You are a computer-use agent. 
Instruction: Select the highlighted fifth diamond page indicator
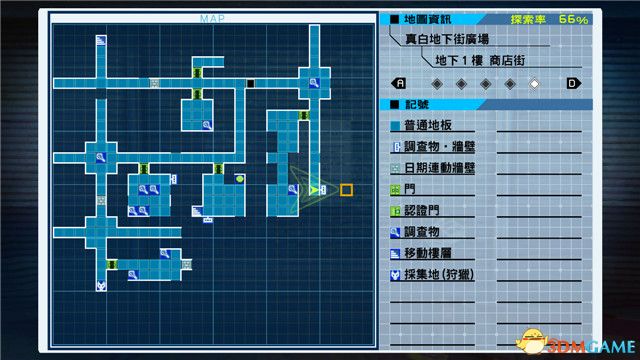(534, 84)
